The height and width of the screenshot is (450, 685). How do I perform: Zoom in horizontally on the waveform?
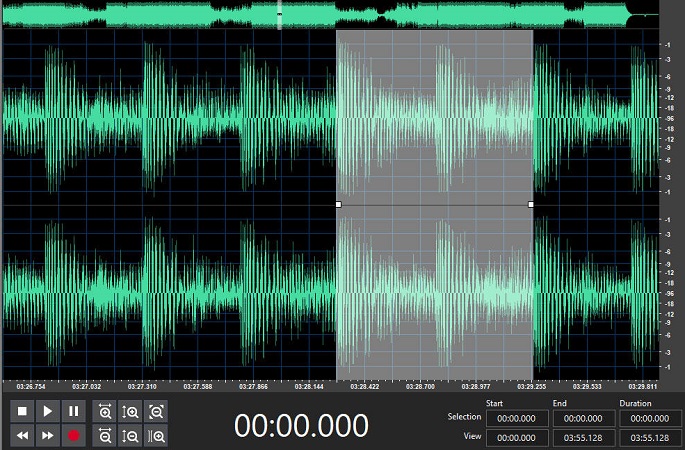click(x=105, y=411)
